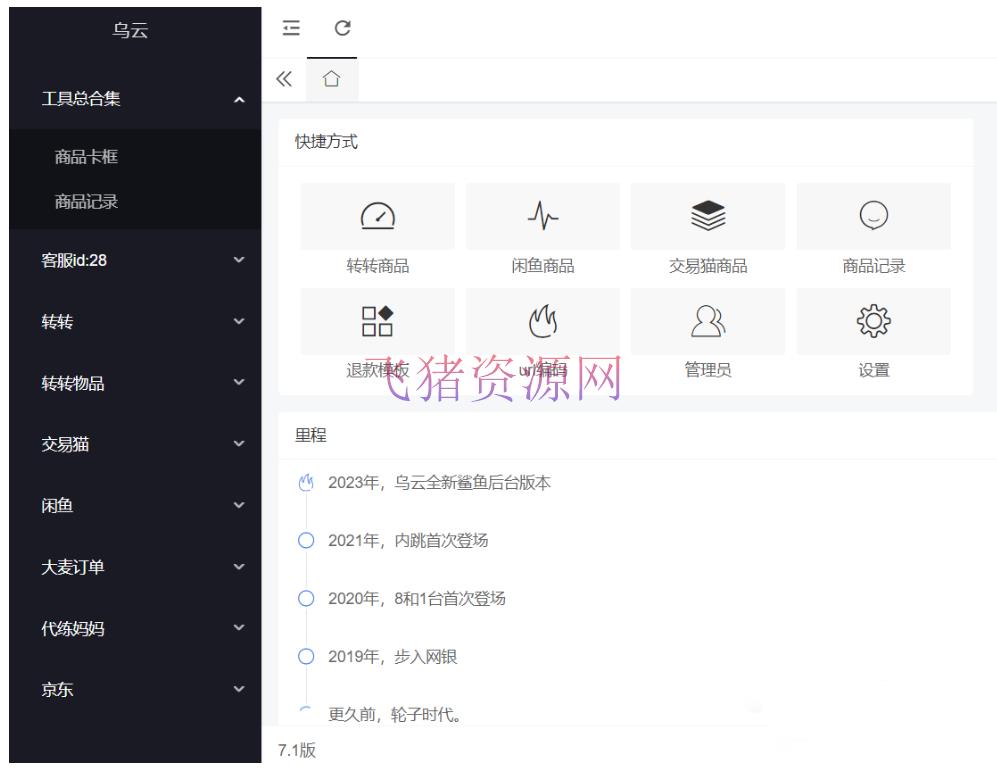Click the circle marker beside 2020年 entry

coord(306,599)
